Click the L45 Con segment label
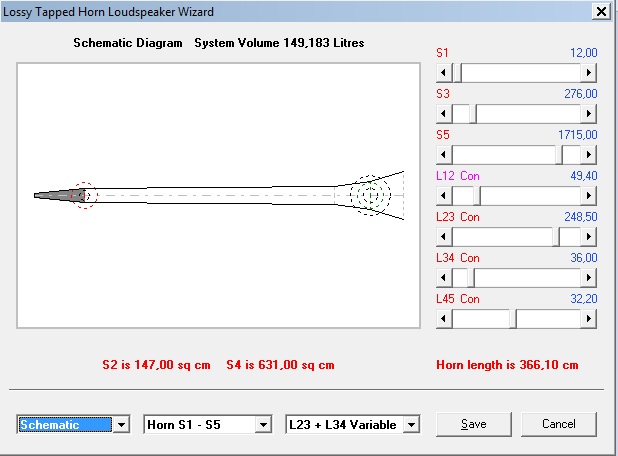618x456 pixels. tap(458, 299)
